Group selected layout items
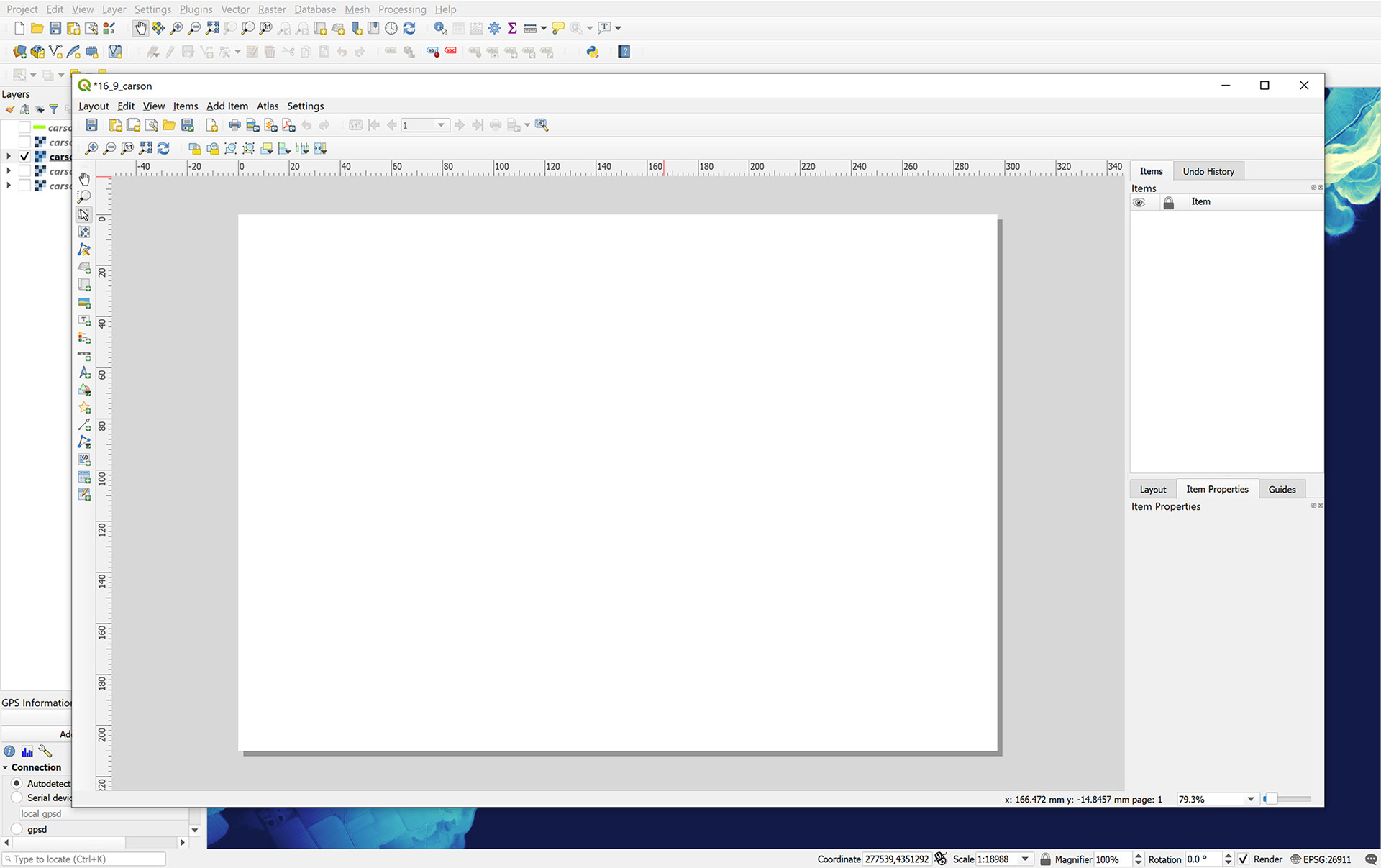Image resolution: width=1381 pixels, height=868 pixels. pyautogui.click(x=230, y=148)
